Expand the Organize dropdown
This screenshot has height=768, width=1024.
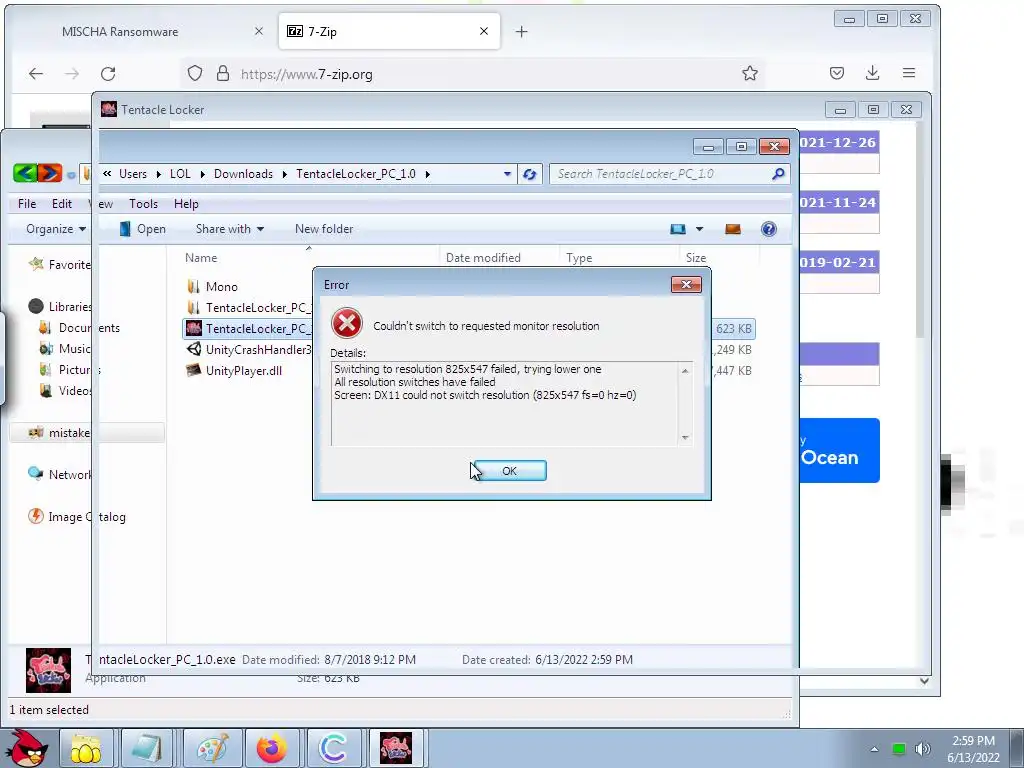tap(56, 229)
